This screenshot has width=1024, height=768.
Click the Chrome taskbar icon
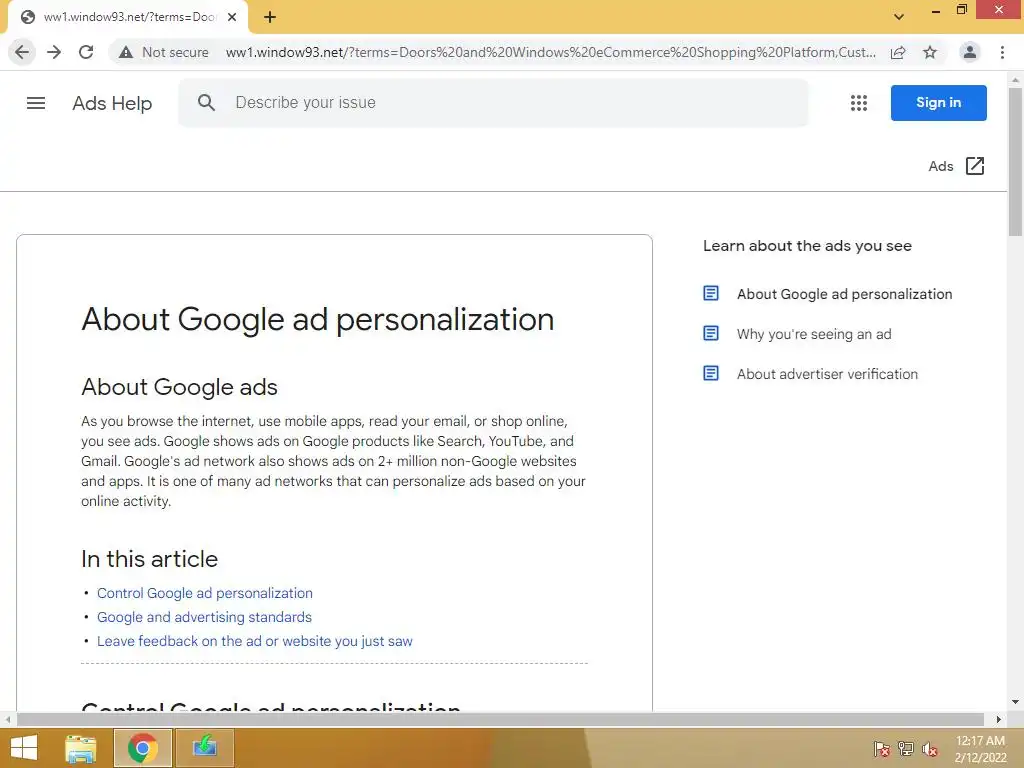click(142, 748)
